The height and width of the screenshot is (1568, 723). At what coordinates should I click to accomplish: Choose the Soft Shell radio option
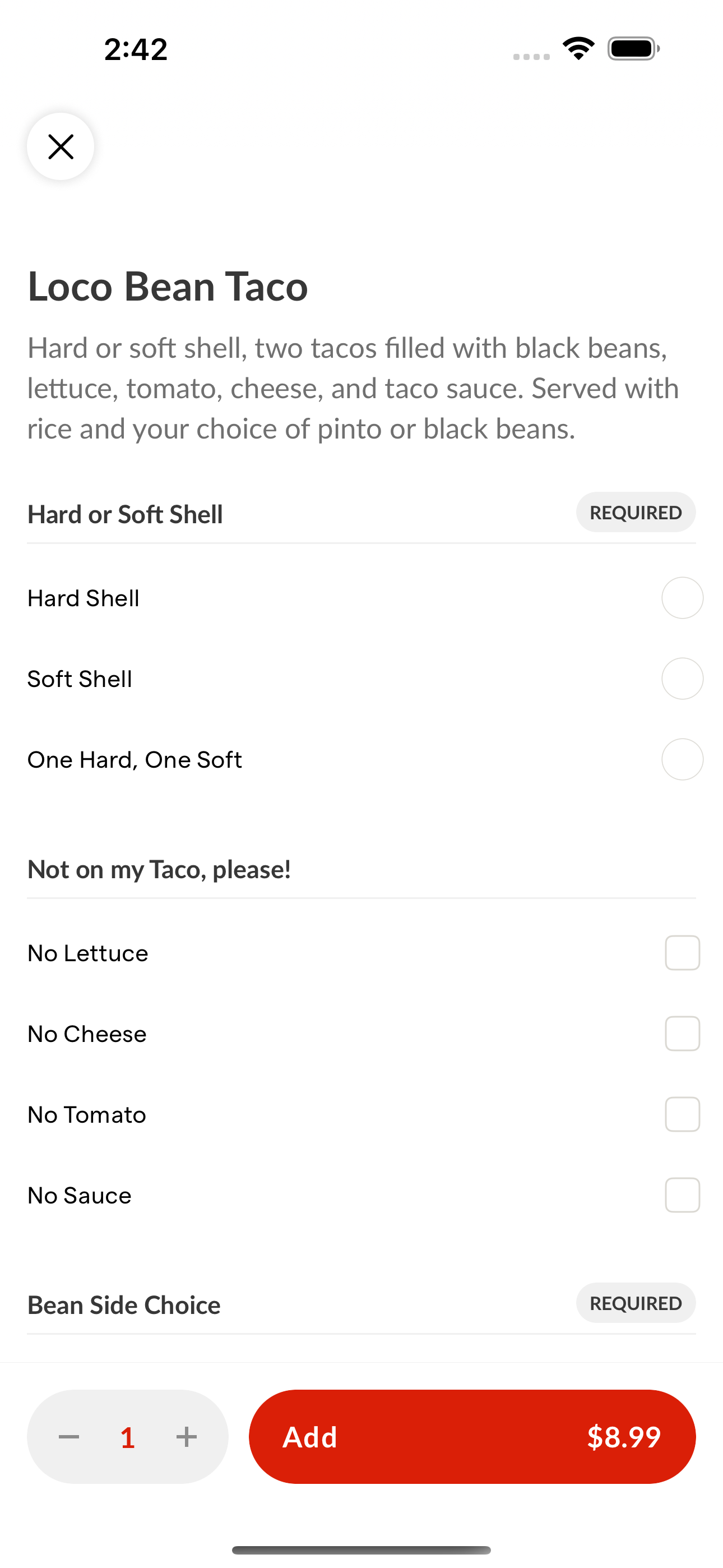click(682, 679)
